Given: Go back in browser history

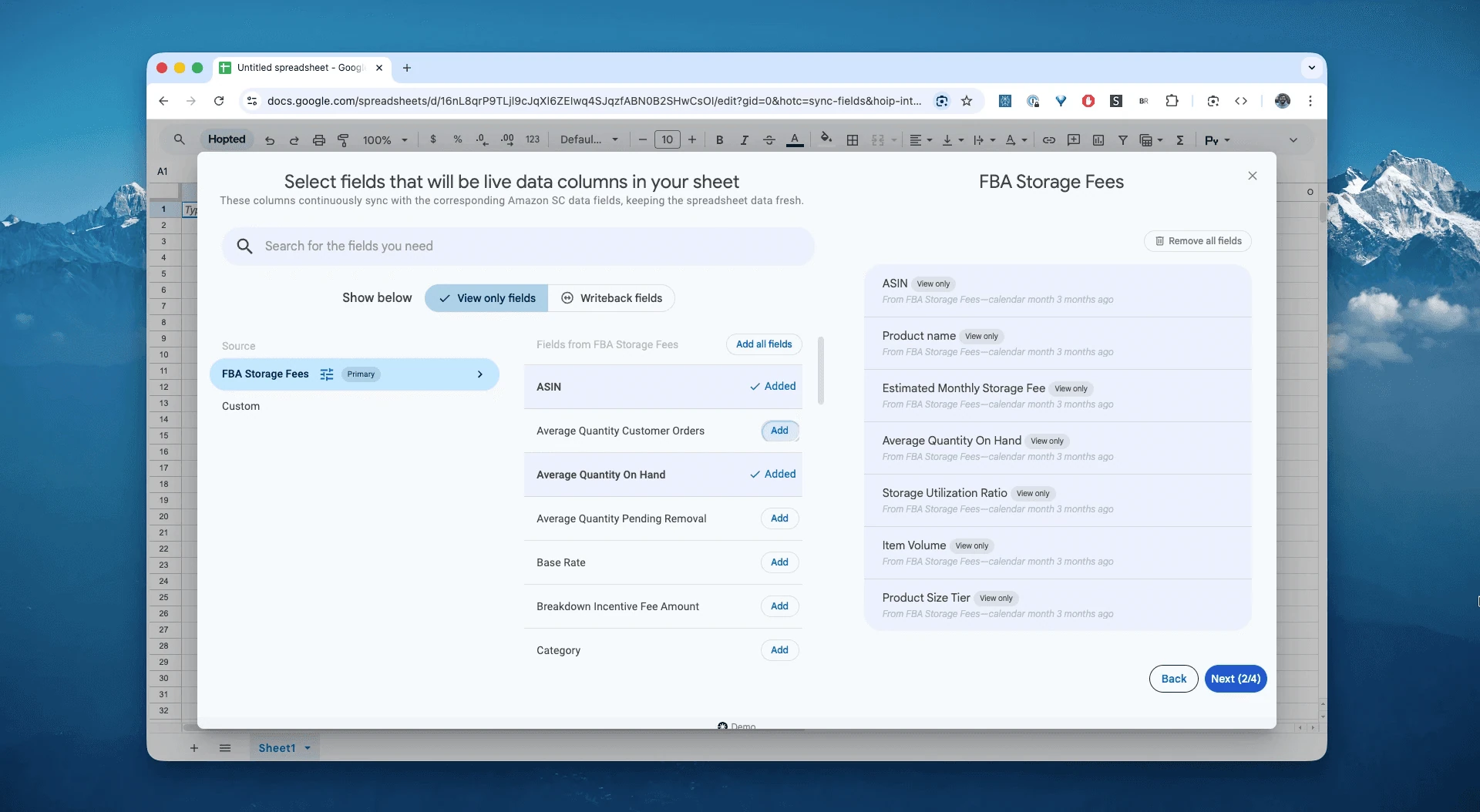Looking at the screenshot, I should coord(163,101).
